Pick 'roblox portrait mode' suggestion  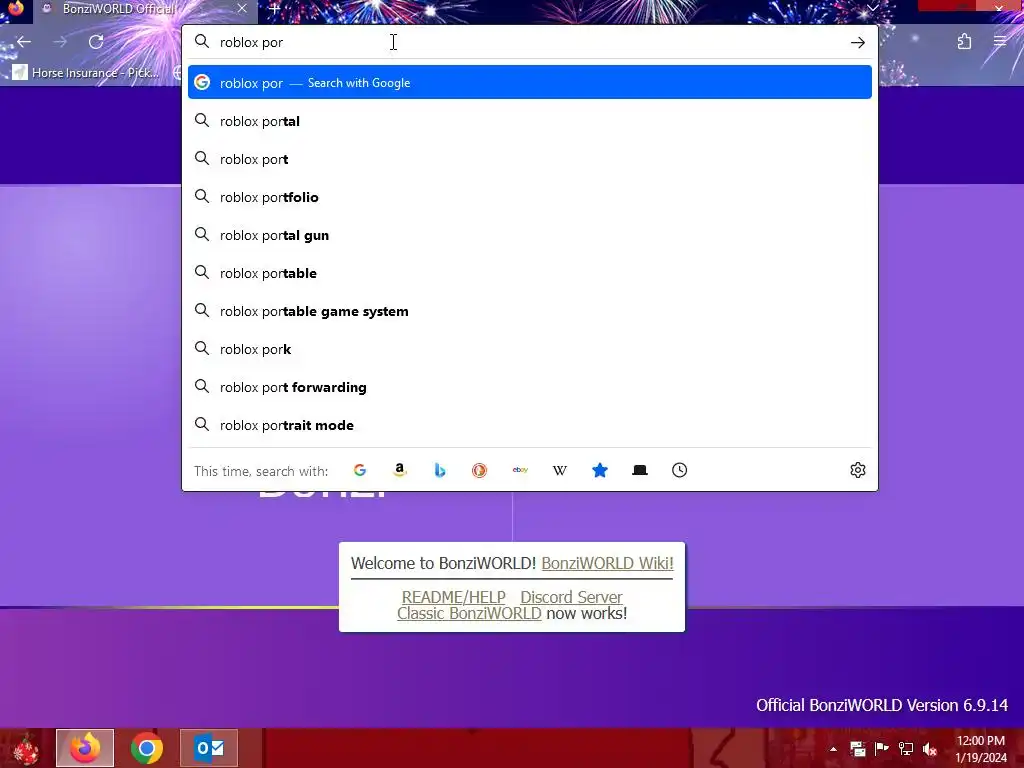click(530, 425)
